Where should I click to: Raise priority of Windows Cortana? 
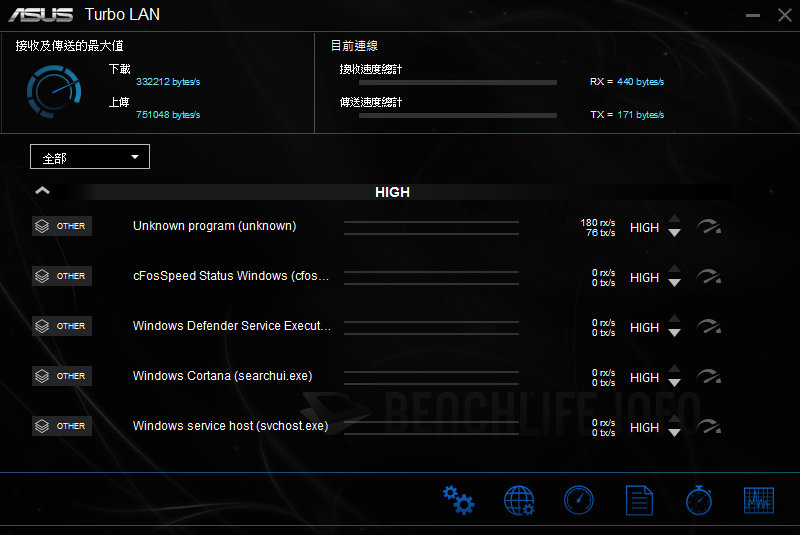pyautogui.click(x=674, y=369)
